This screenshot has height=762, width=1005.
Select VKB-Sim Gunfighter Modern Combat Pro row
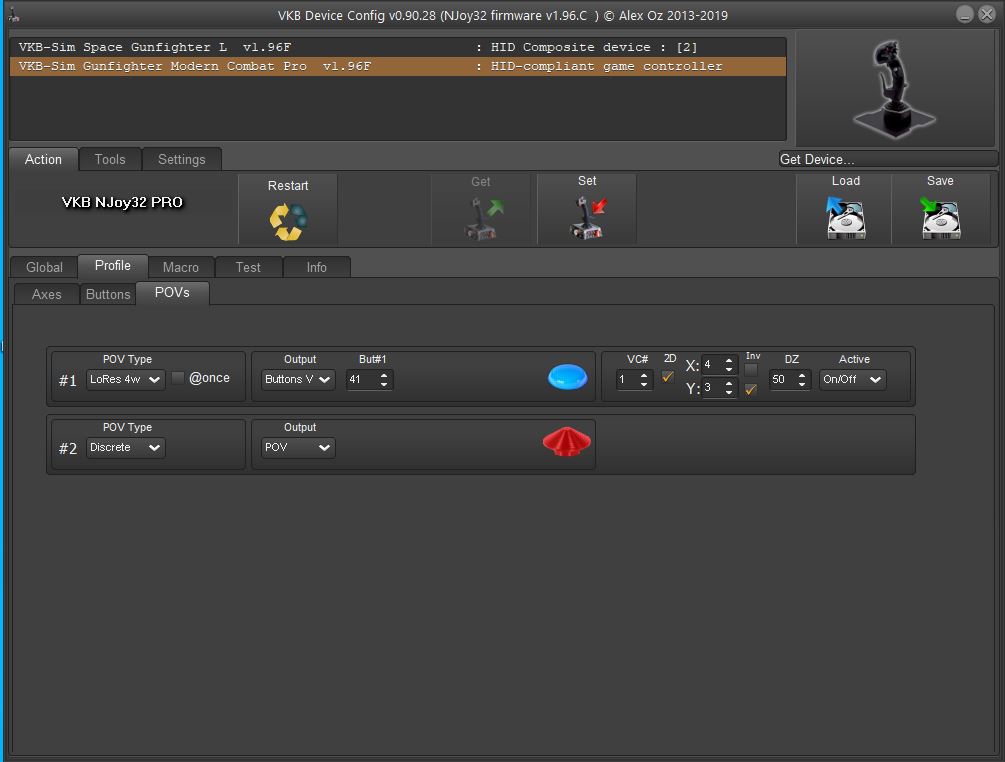398,66
